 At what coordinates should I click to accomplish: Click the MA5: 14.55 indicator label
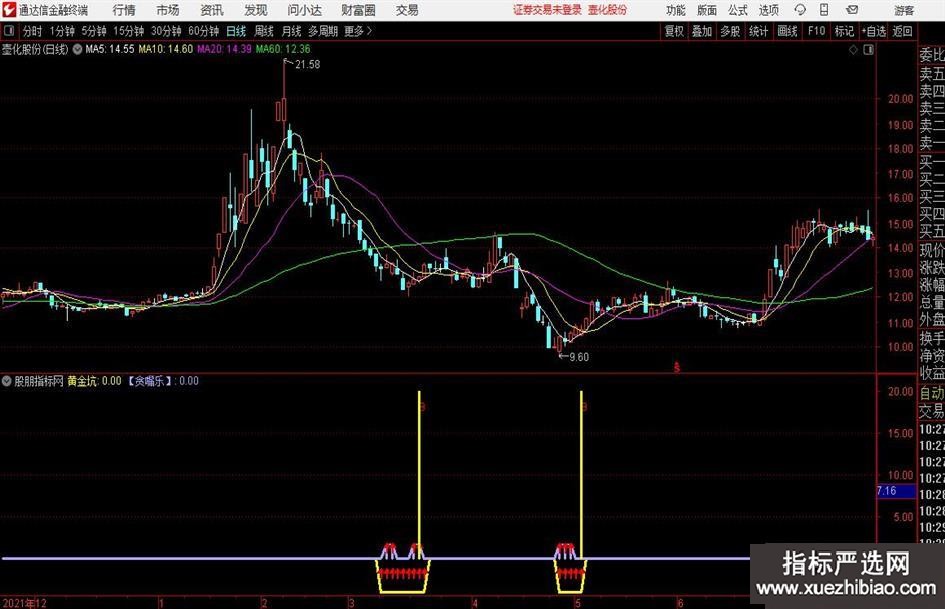110,49
